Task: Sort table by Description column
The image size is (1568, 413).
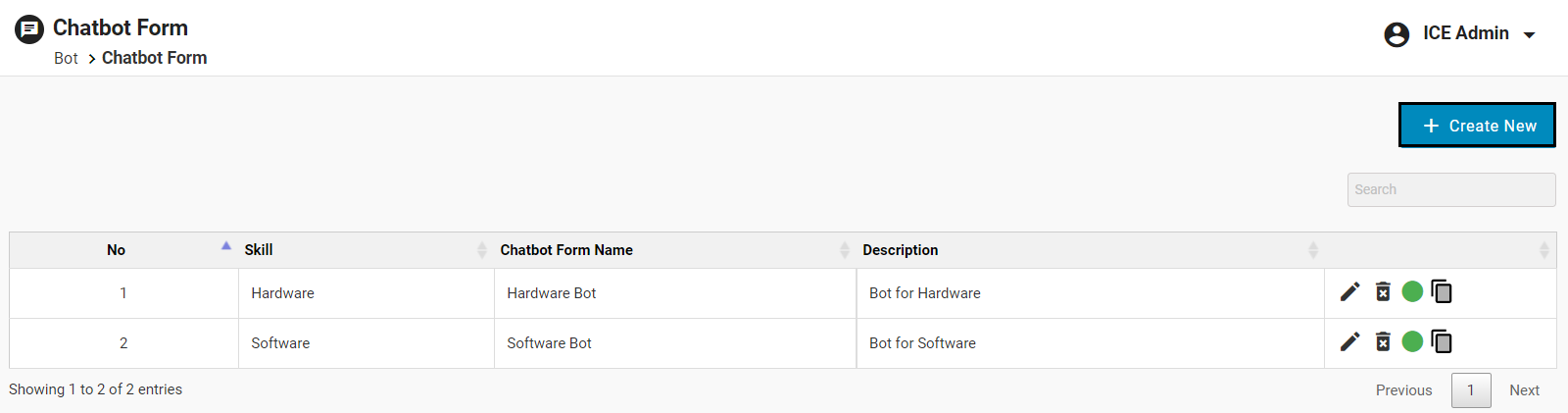Action: click(900, 250)
